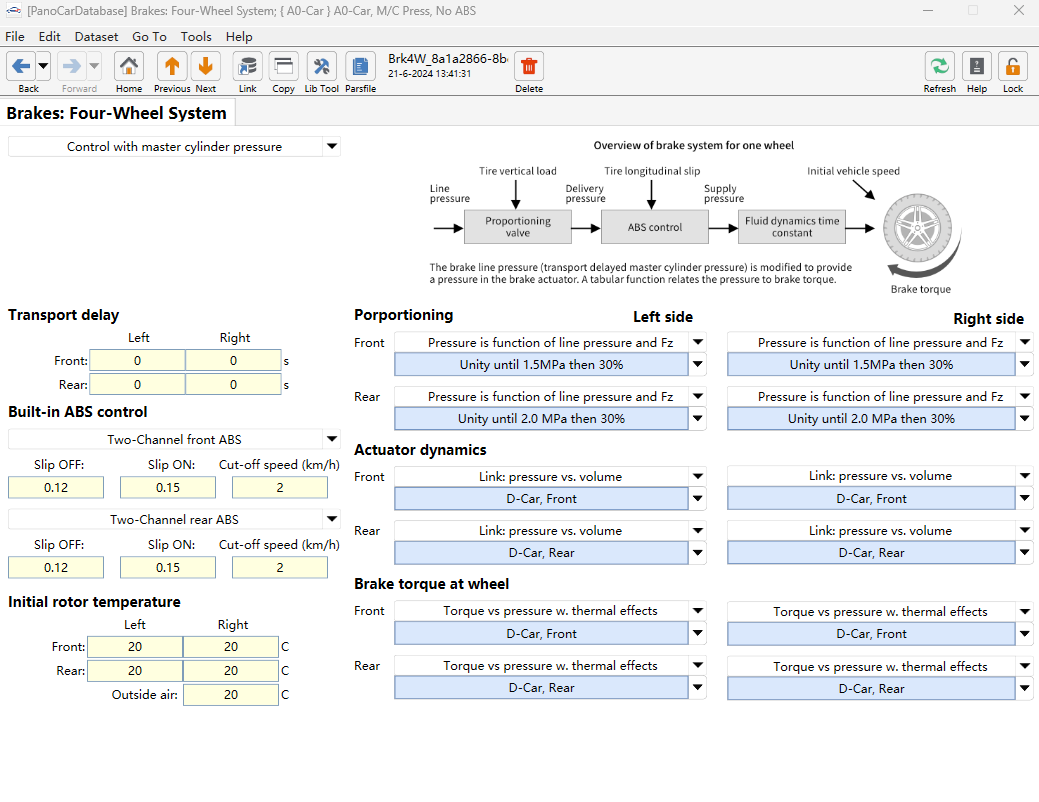The height and width of the screenshot is (802, 1039).
Task: Edit front ABS Slip OFF value field
Action: click(x=56, y=487)
